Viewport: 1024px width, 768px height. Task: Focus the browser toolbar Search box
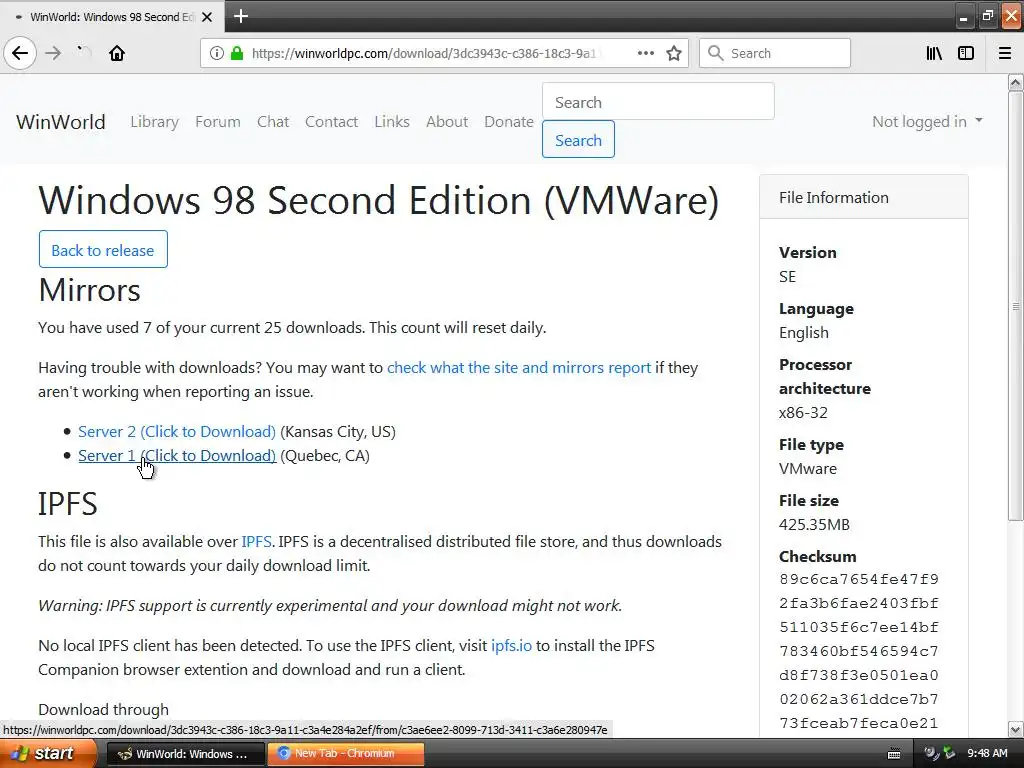pyautogui.click(x=775, y=53)
